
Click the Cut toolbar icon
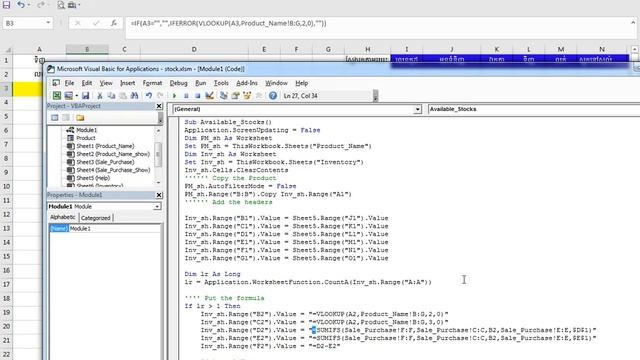[x=100, y=96]
